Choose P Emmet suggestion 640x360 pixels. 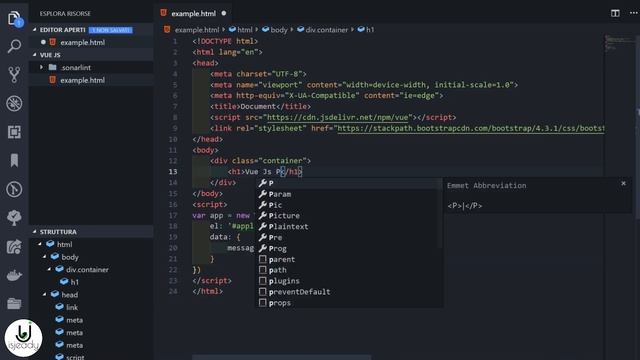pyautogui.click(x=349, y=183)
